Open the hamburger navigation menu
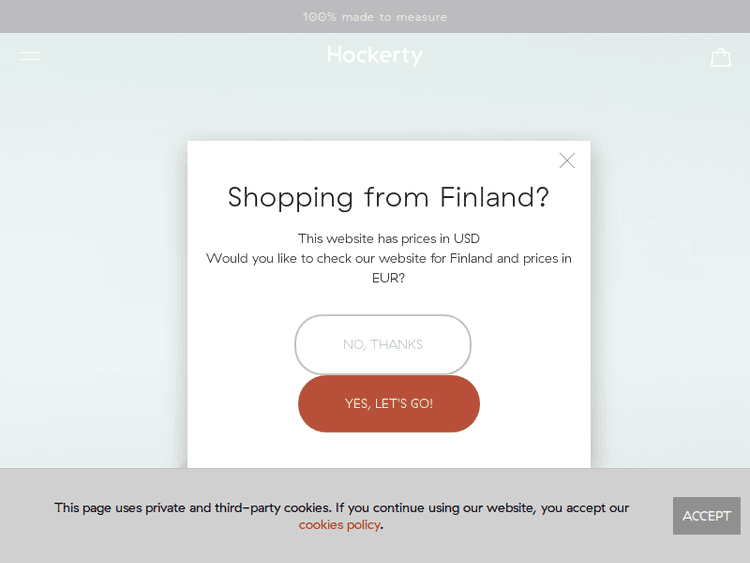750x563 pixels. 29,56
